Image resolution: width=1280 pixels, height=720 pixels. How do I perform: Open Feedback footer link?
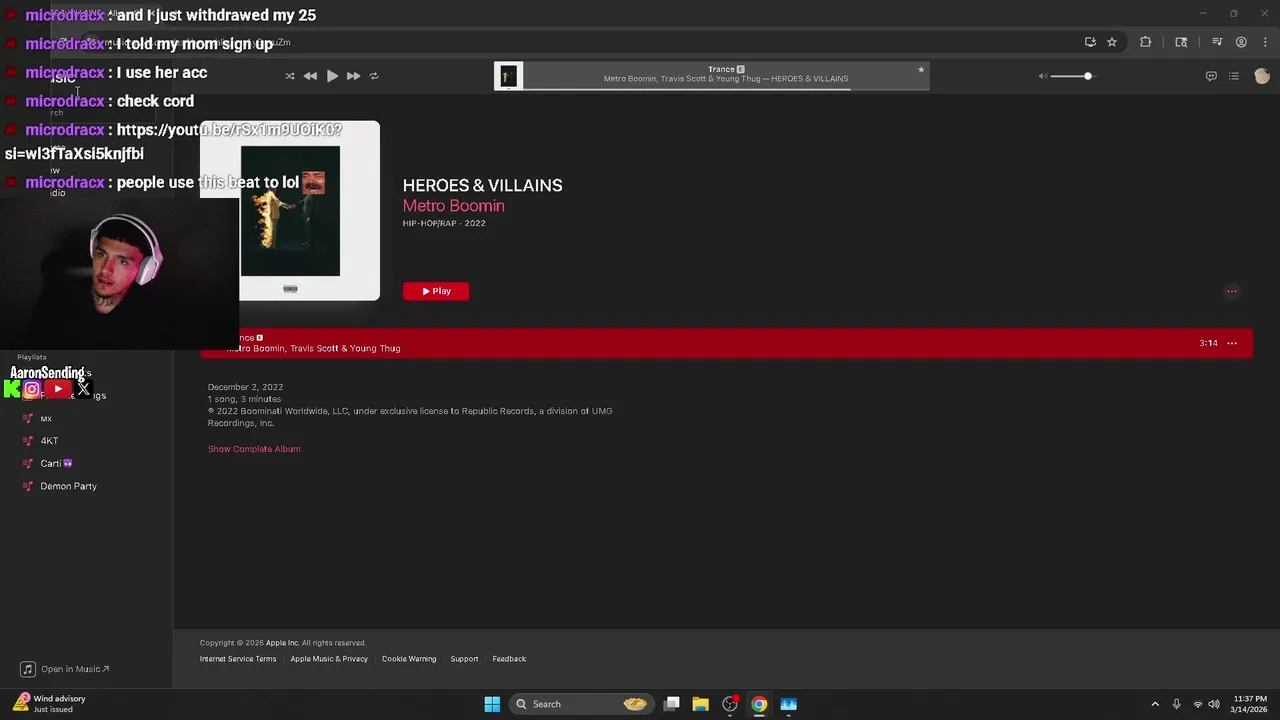coord(509,659)
